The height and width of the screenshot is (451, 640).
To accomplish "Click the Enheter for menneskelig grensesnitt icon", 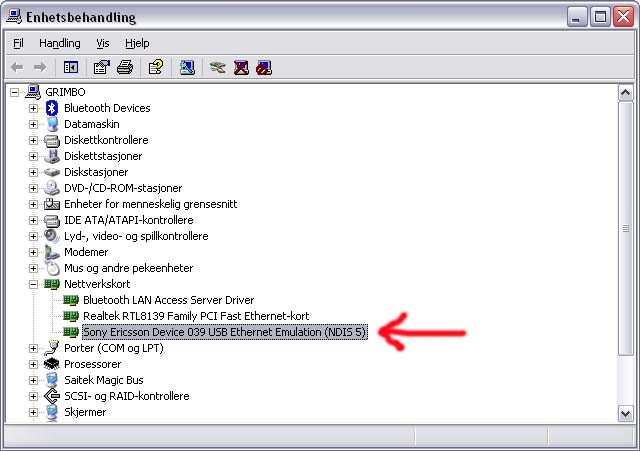I will (x=52, y=204).
